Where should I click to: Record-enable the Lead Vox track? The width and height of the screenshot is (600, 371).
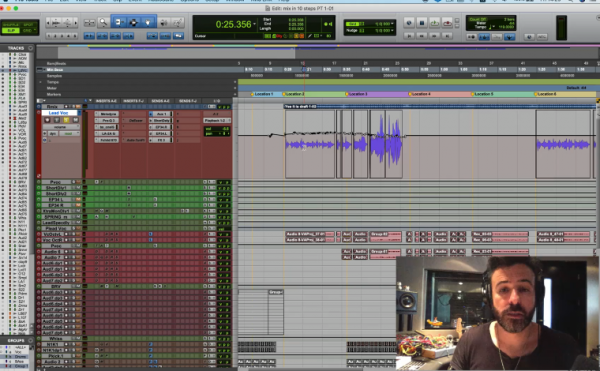point(47,120)
